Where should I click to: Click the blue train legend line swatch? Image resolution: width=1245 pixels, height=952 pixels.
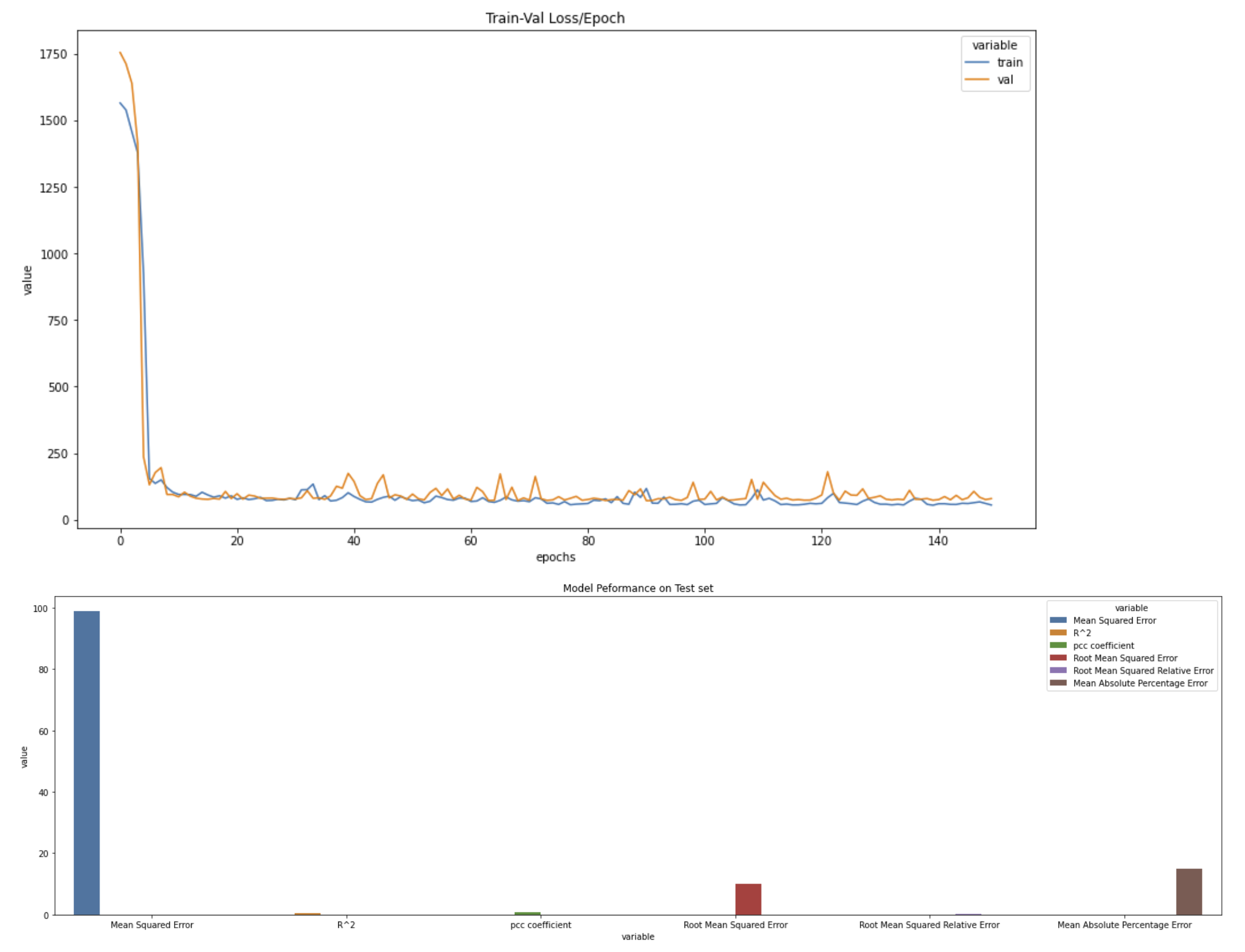click(977, 62)
